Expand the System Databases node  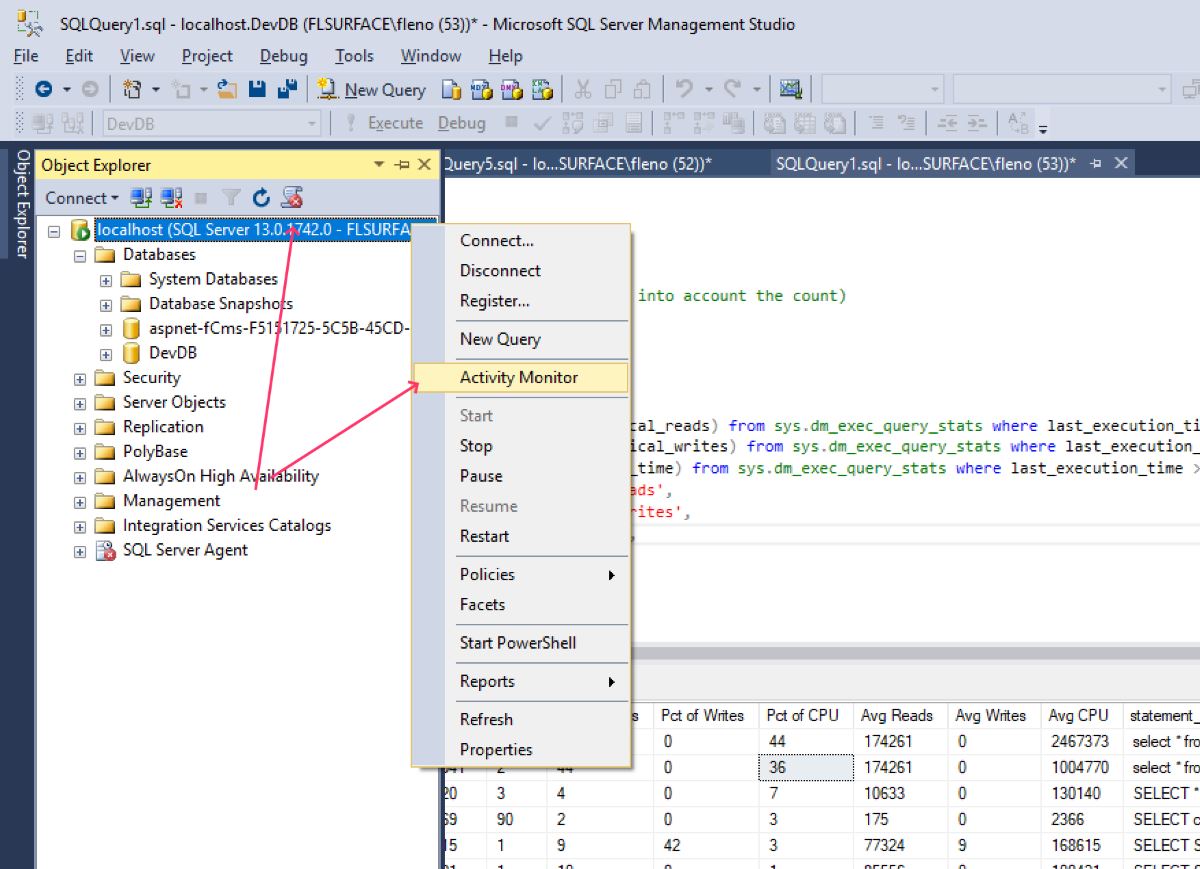pos(106,280)
